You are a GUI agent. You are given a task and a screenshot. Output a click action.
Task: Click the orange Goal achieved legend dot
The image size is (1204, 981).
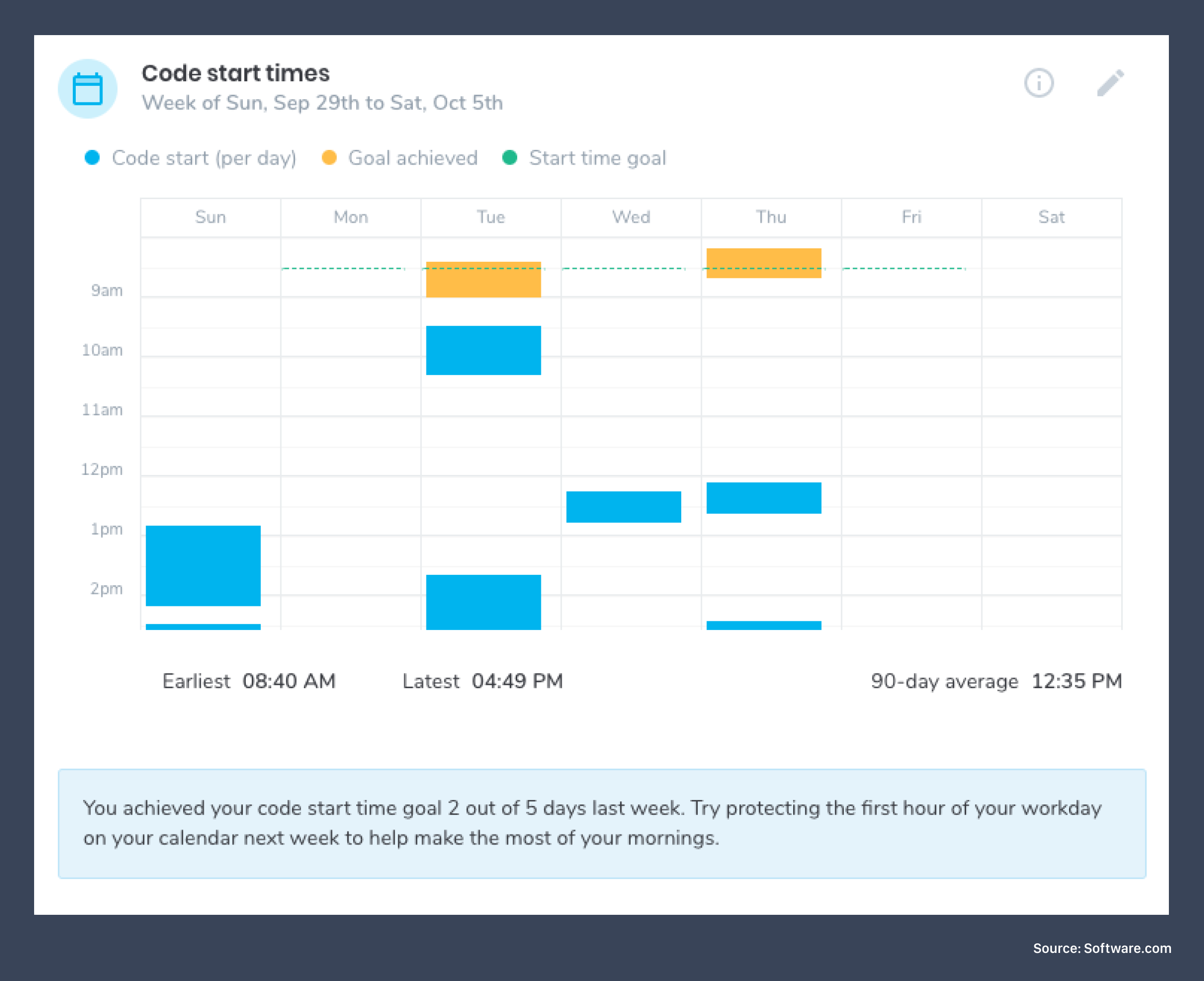330,158
